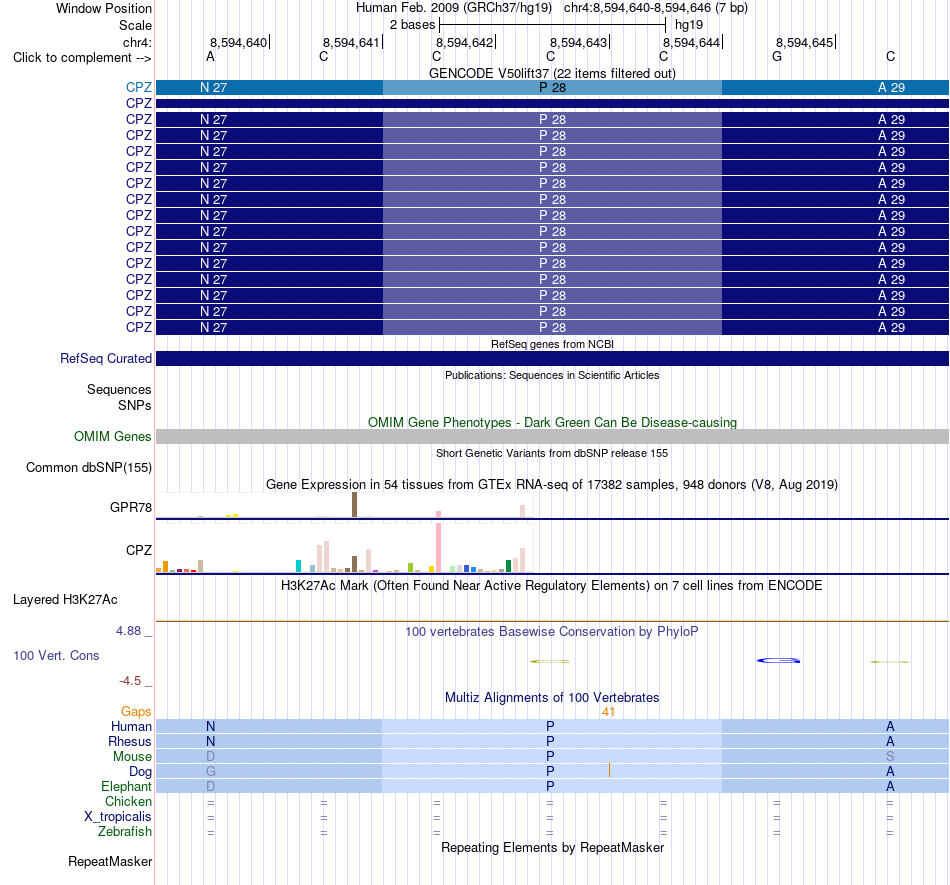Click the orange insertion tick in Dog row

tap(609, 771)
